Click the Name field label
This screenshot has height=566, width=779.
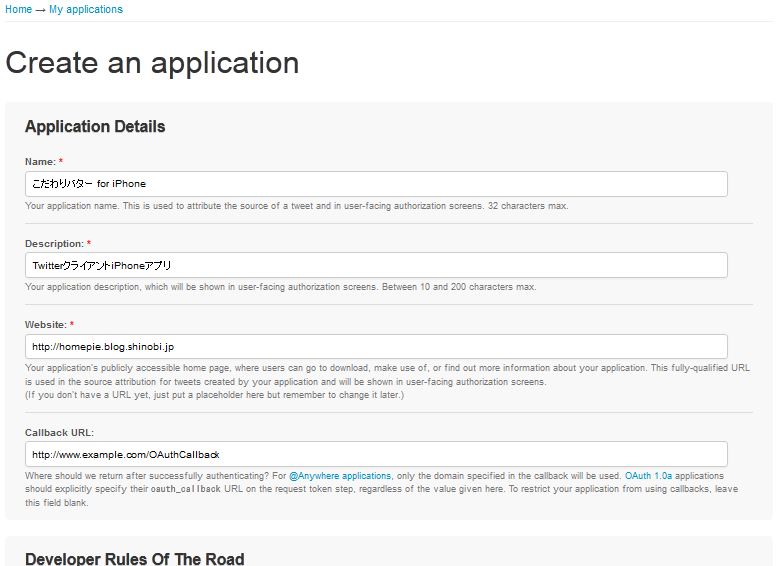coord(40,161)
